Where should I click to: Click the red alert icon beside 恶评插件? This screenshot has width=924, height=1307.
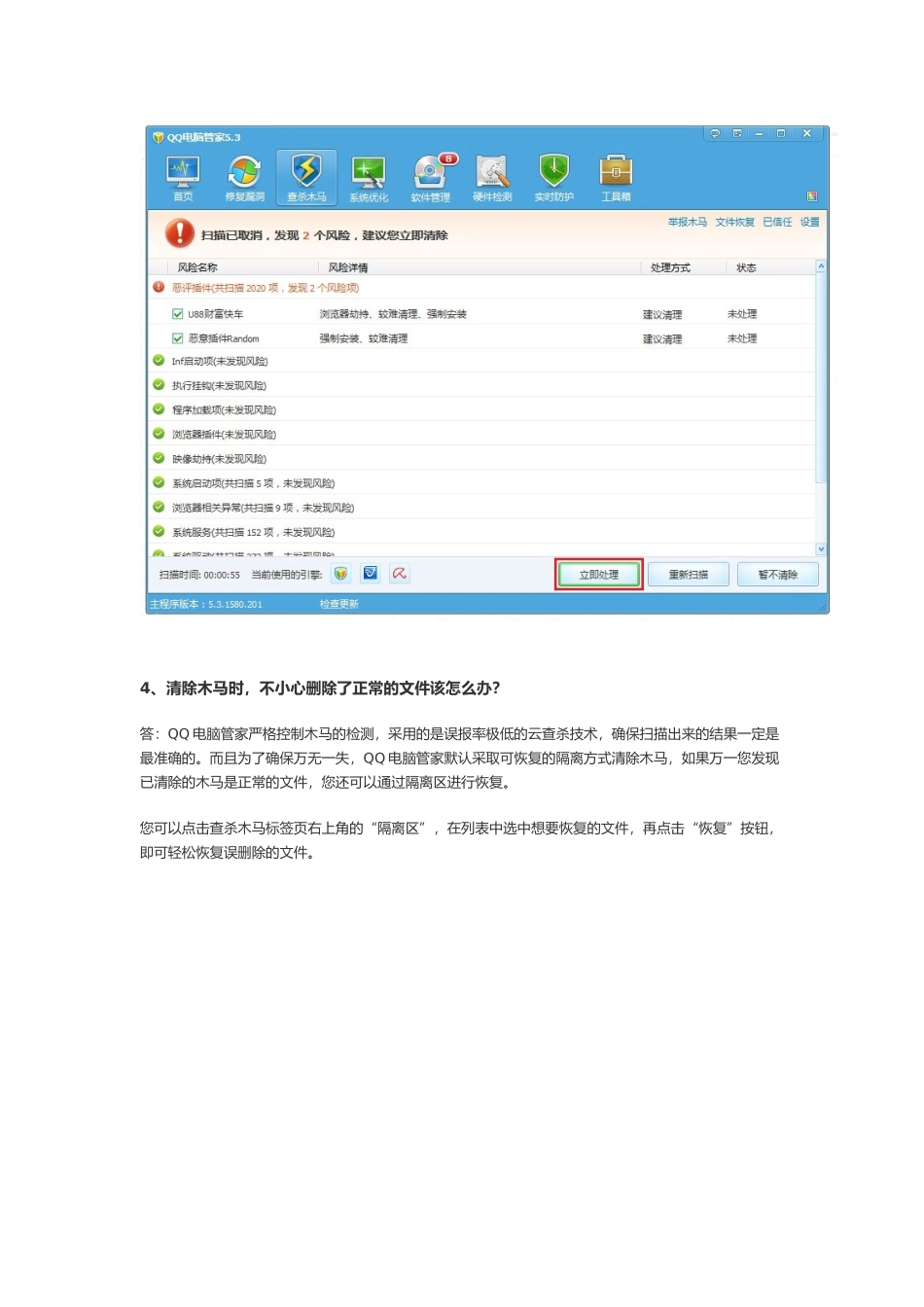[x=159, y=287]
